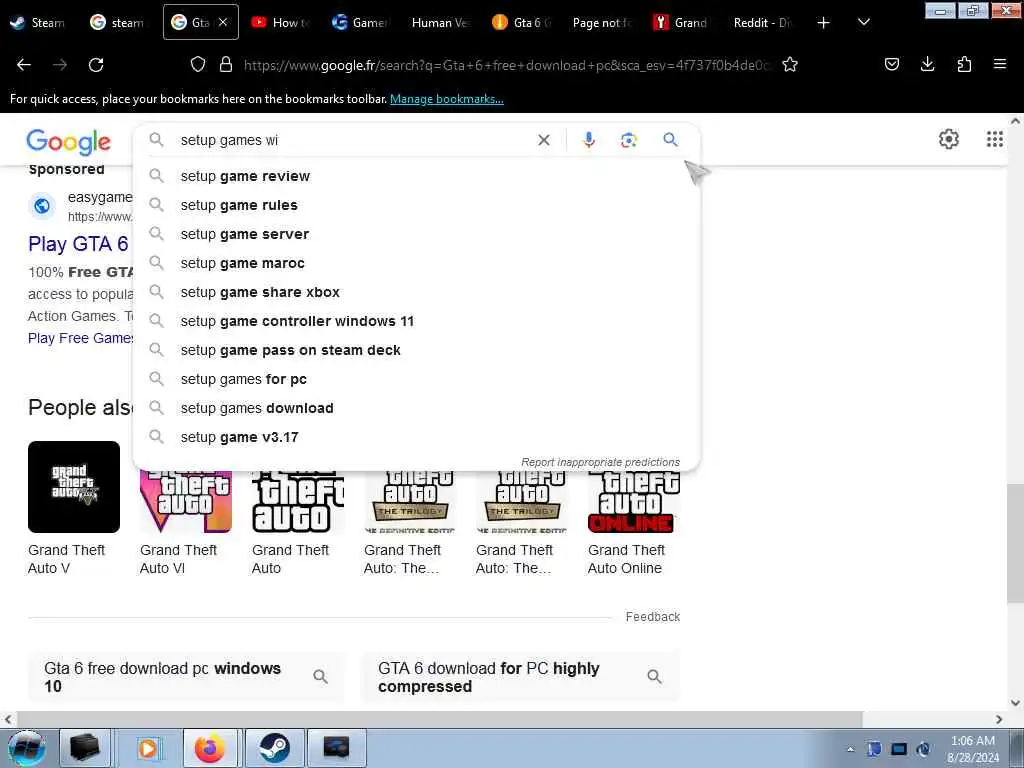
Task: Switch to the Reddit tab
Action: [x=762, y=23]
